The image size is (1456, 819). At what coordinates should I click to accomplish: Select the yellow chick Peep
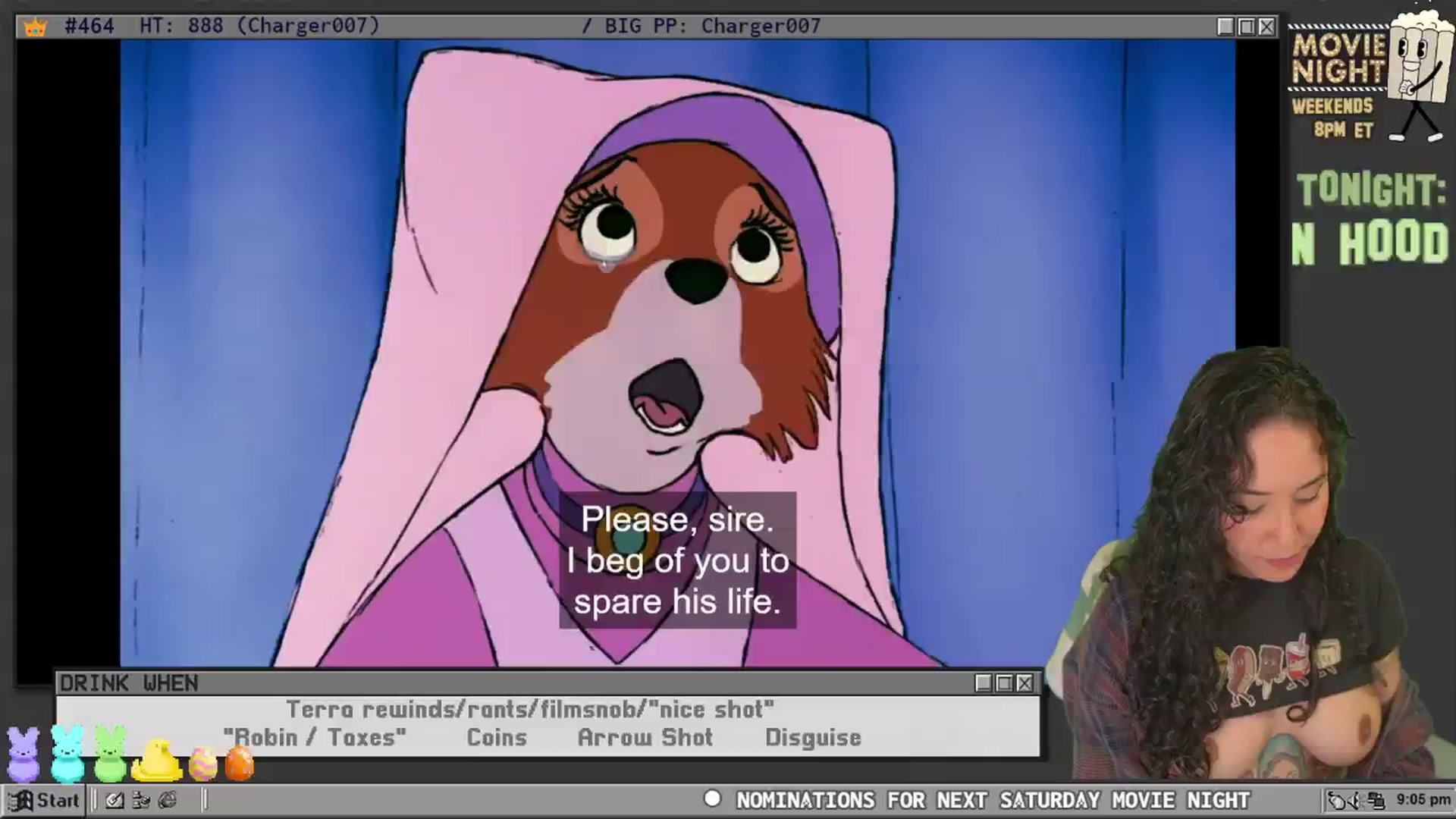coord(157,760)
